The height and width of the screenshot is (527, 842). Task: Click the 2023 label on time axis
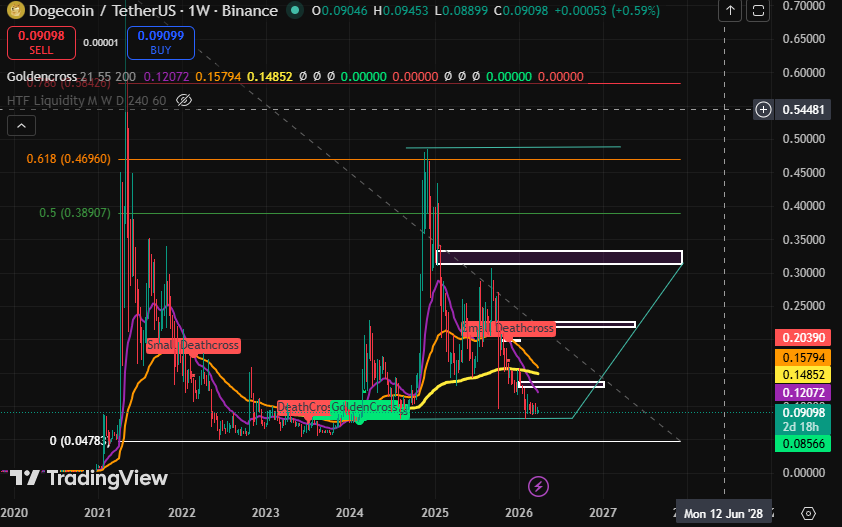tap(265, 513)
